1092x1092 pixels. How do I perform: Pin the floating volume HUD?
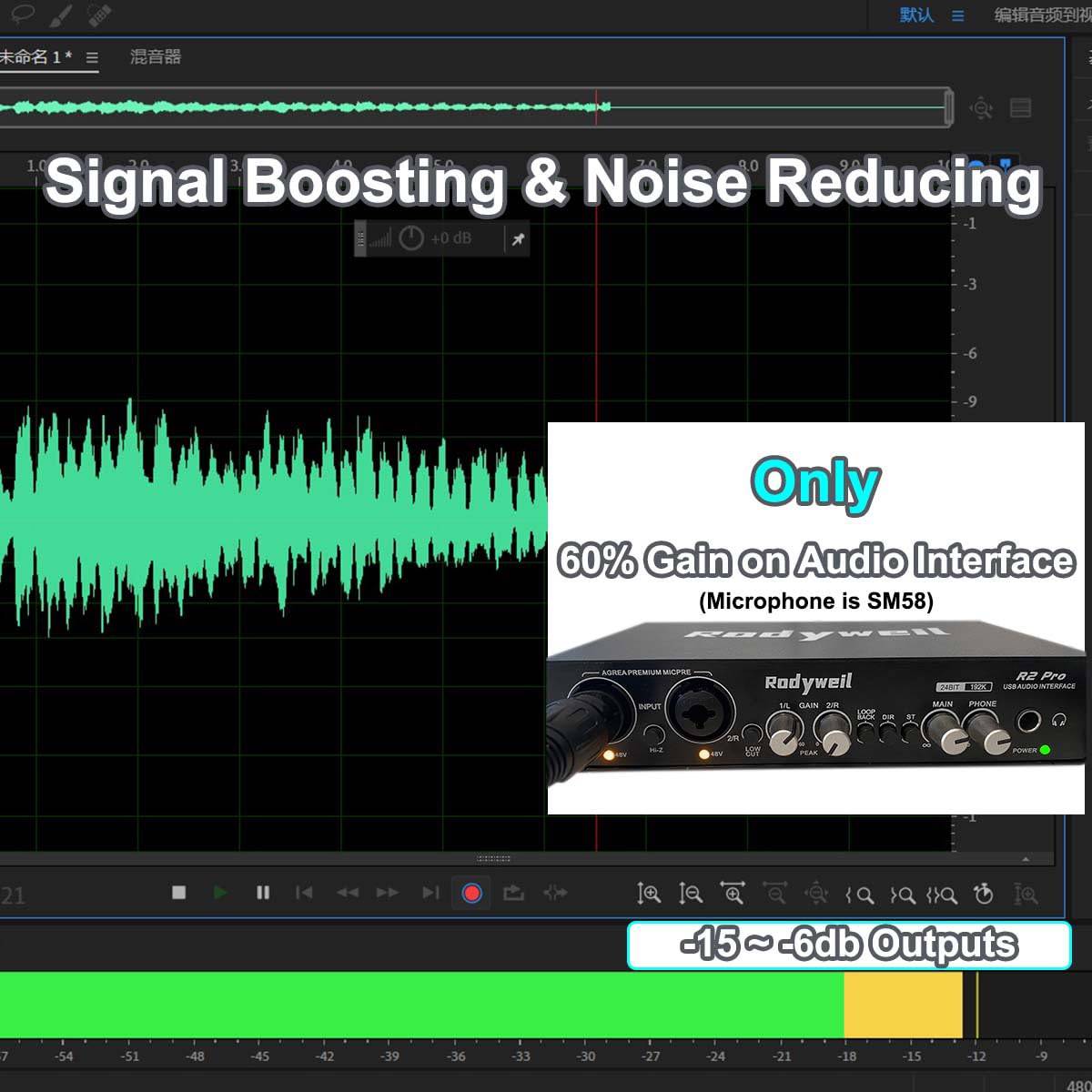518,239
